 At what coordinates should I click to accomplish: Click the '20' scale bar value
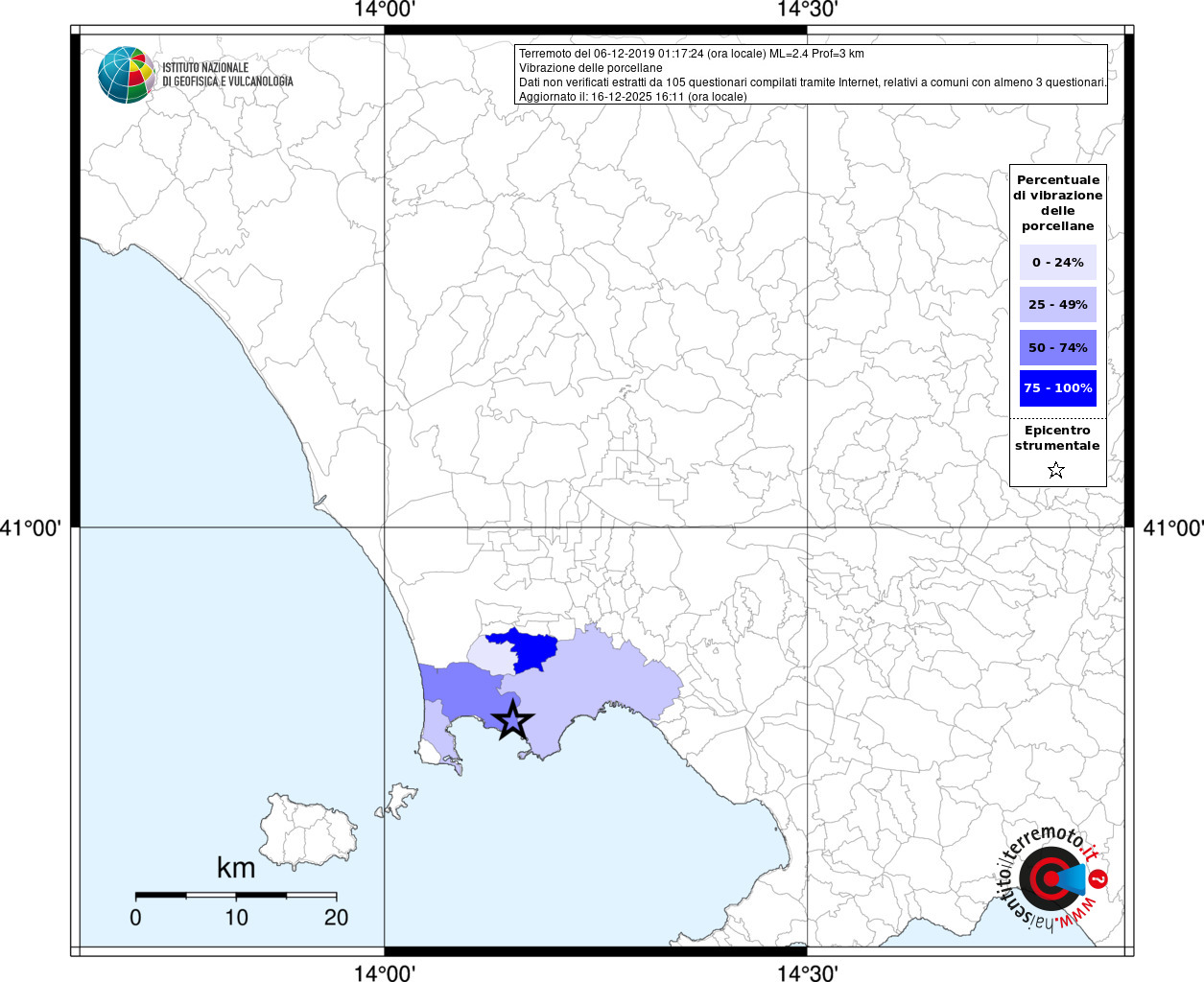pyautogui.click(x=336, y=918)
